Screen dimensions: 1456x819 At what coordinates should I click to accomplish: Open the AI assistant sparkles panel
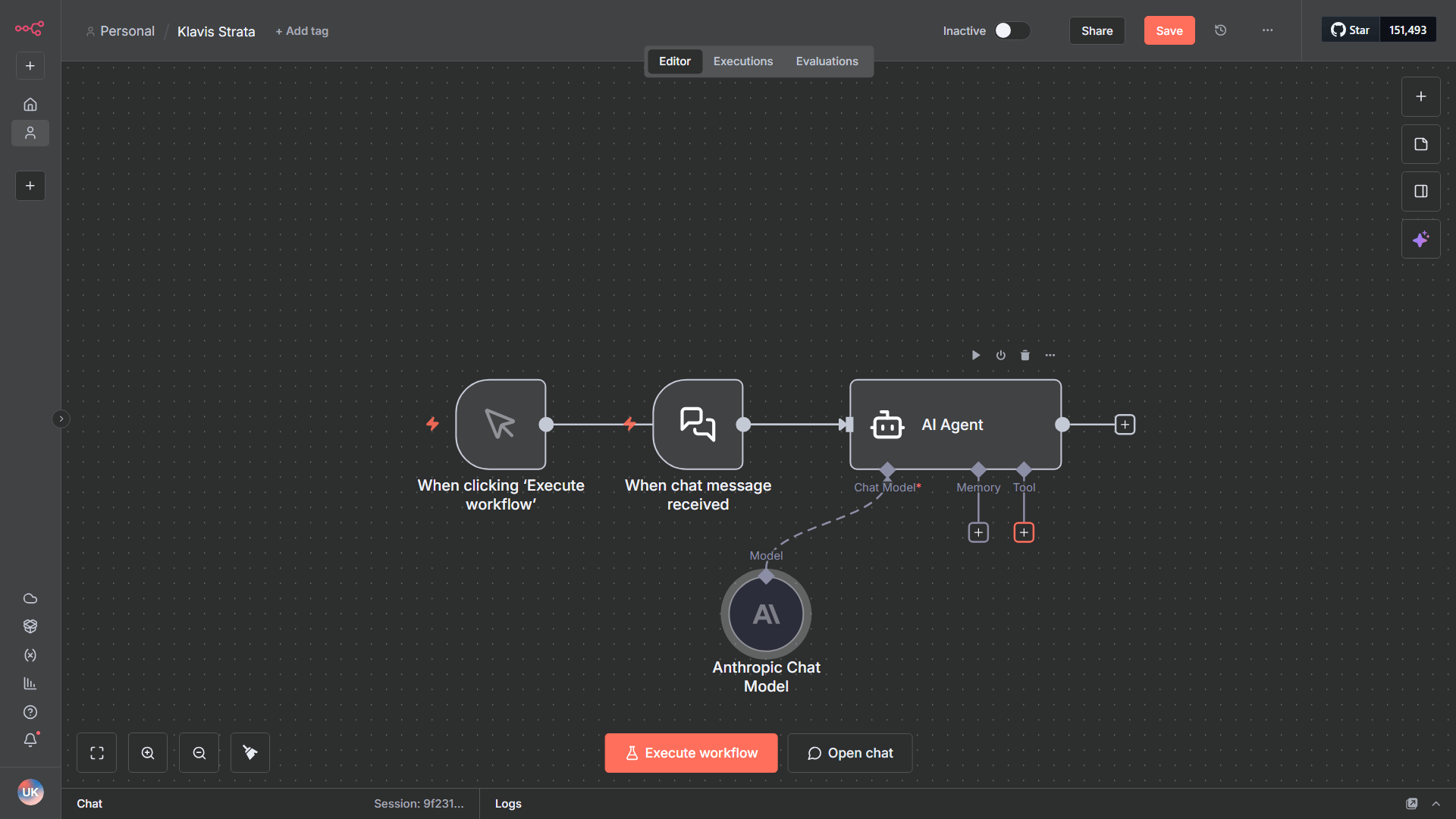coord(1421,238)
